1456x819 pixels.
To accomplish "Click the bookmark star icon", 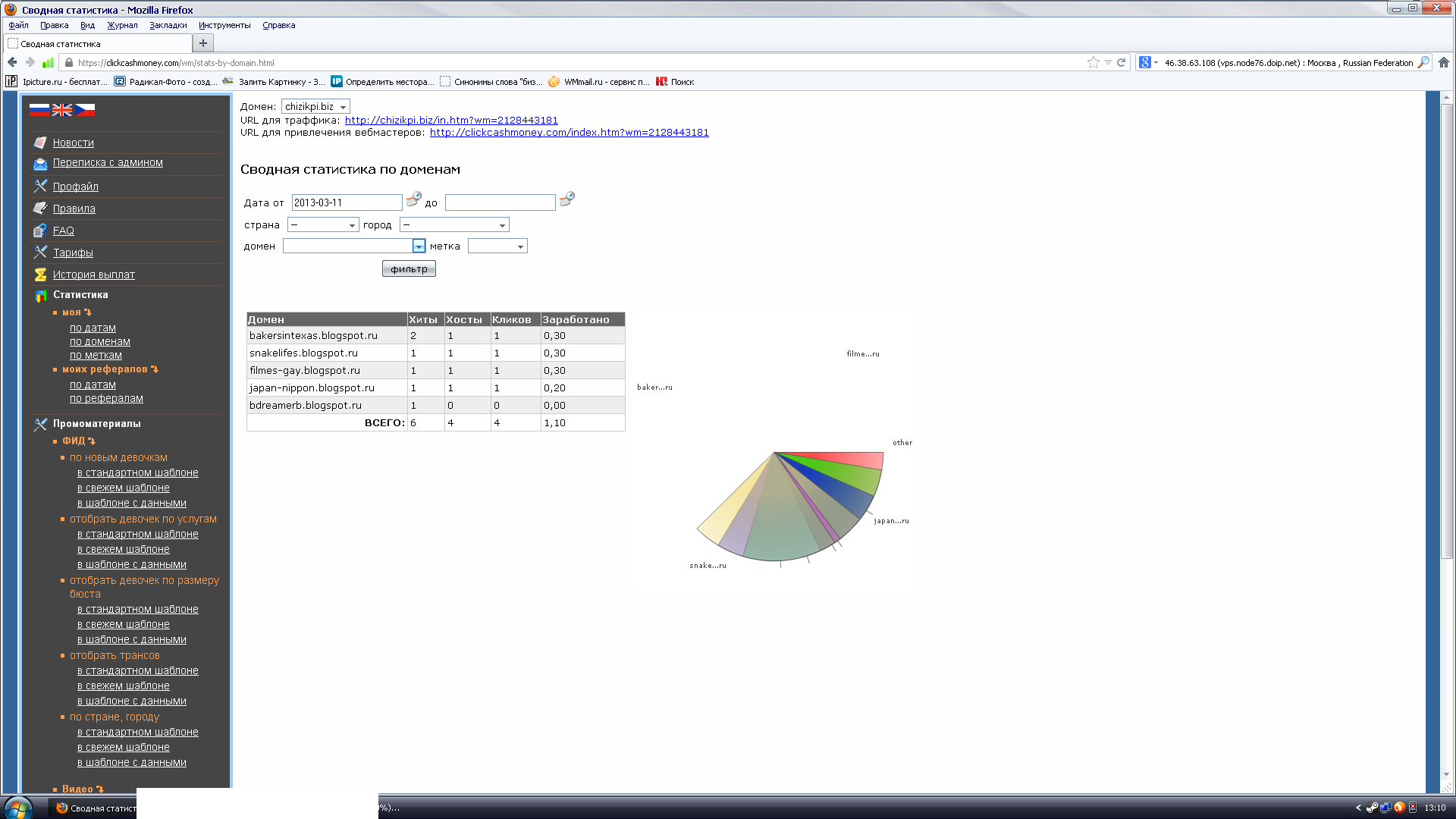I will [x=1093, y=63].
